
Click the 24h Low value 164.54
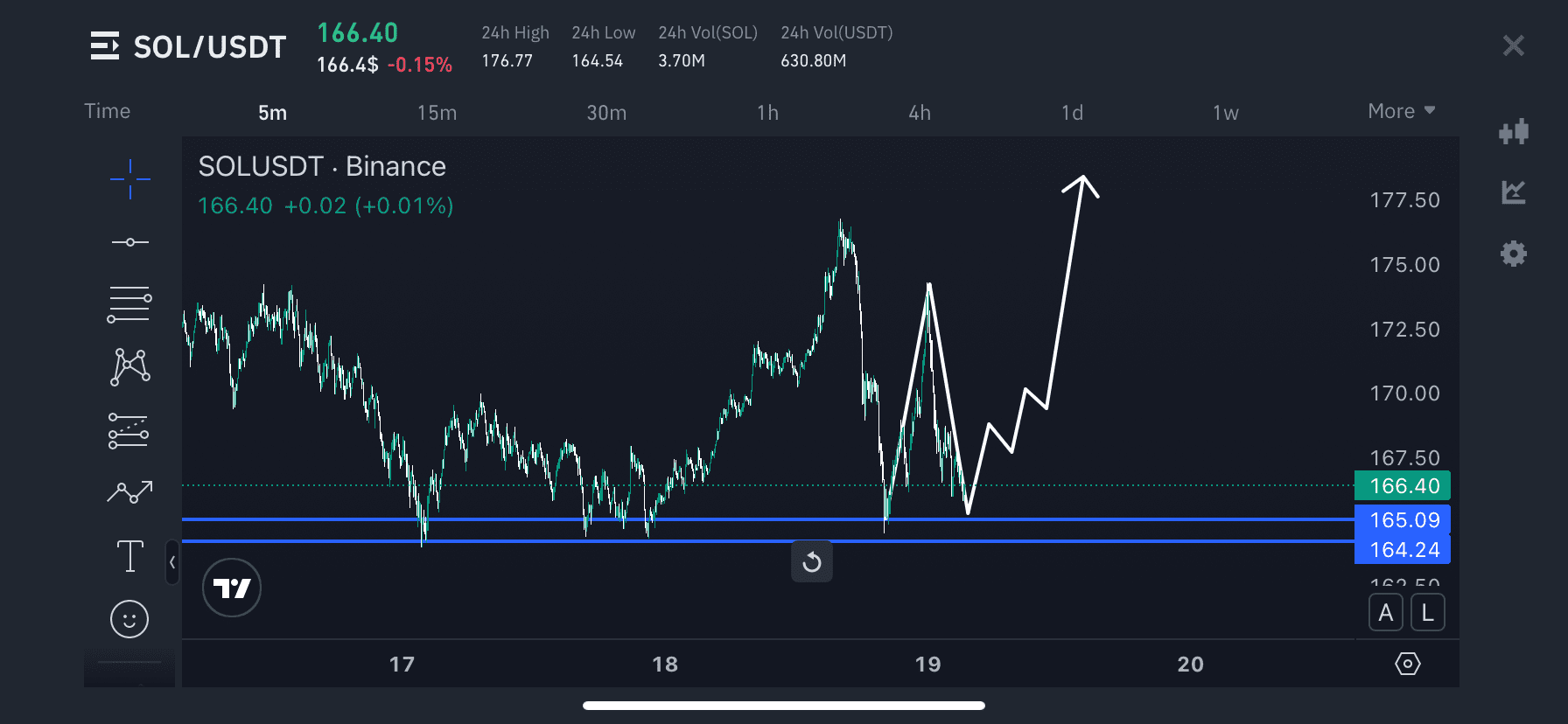pyautogui.click(x=597, y=60)
